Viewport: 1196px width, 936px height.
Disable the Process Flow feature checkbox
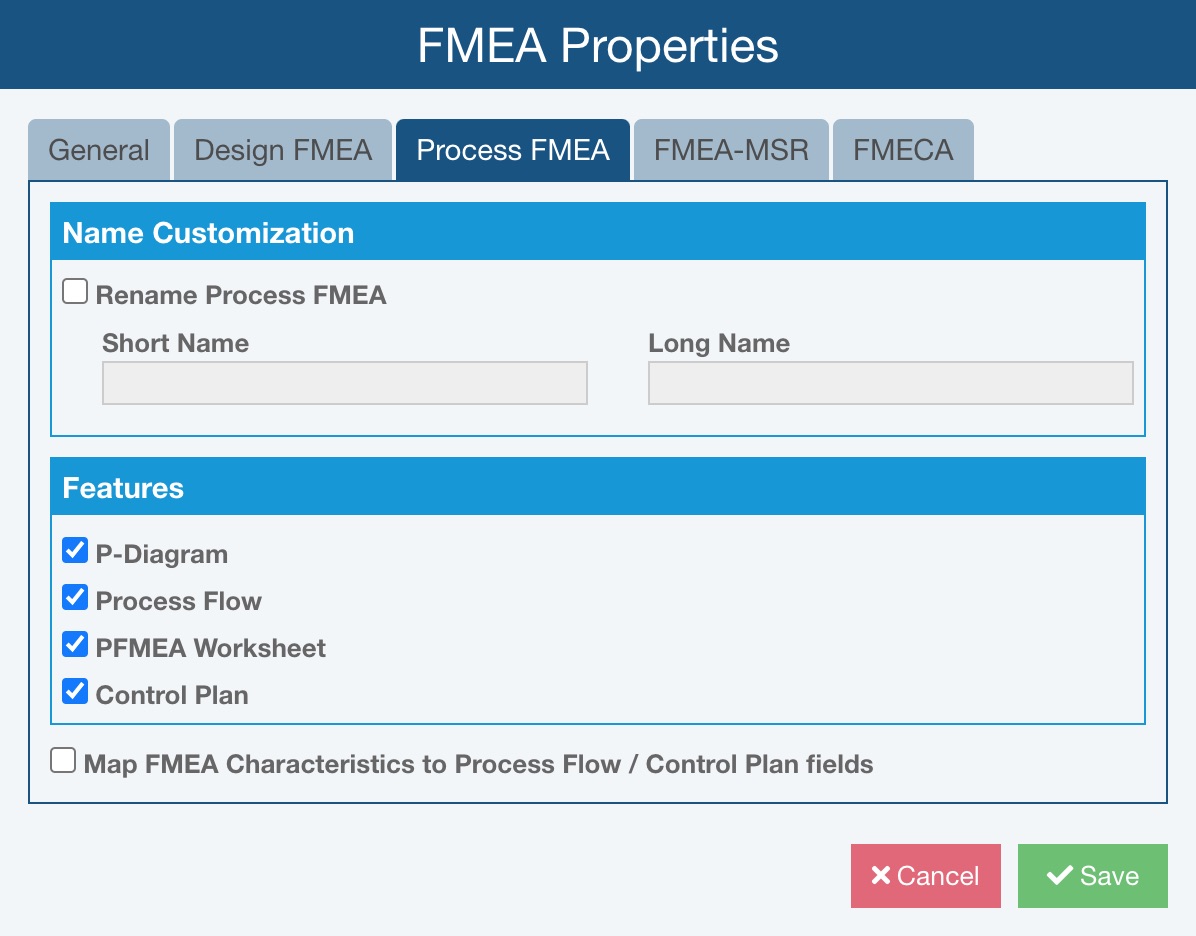pos(75,597)
